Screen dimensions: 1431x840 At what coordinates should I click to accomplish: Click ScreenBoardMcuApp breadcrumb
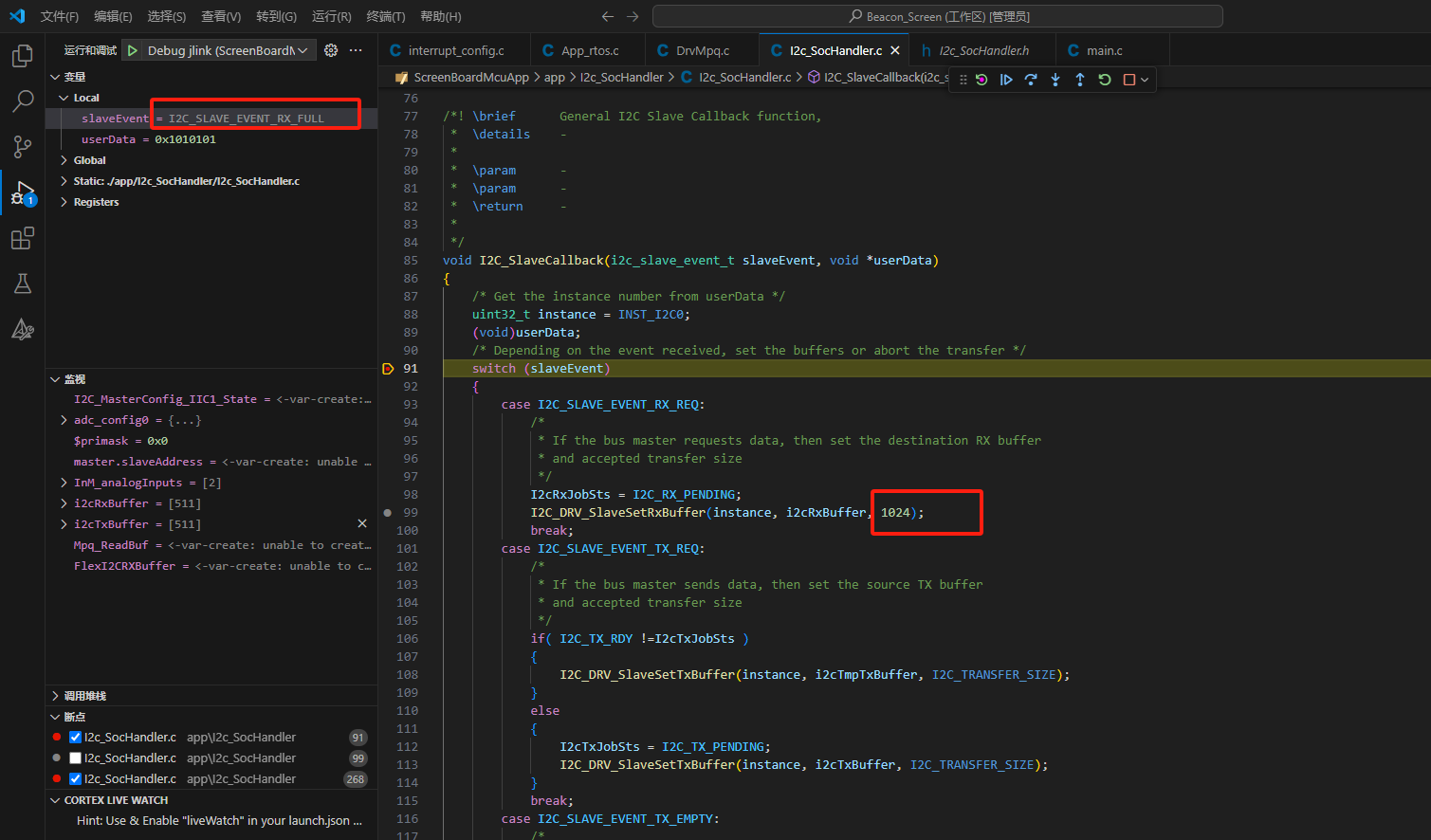click(471, 77)
